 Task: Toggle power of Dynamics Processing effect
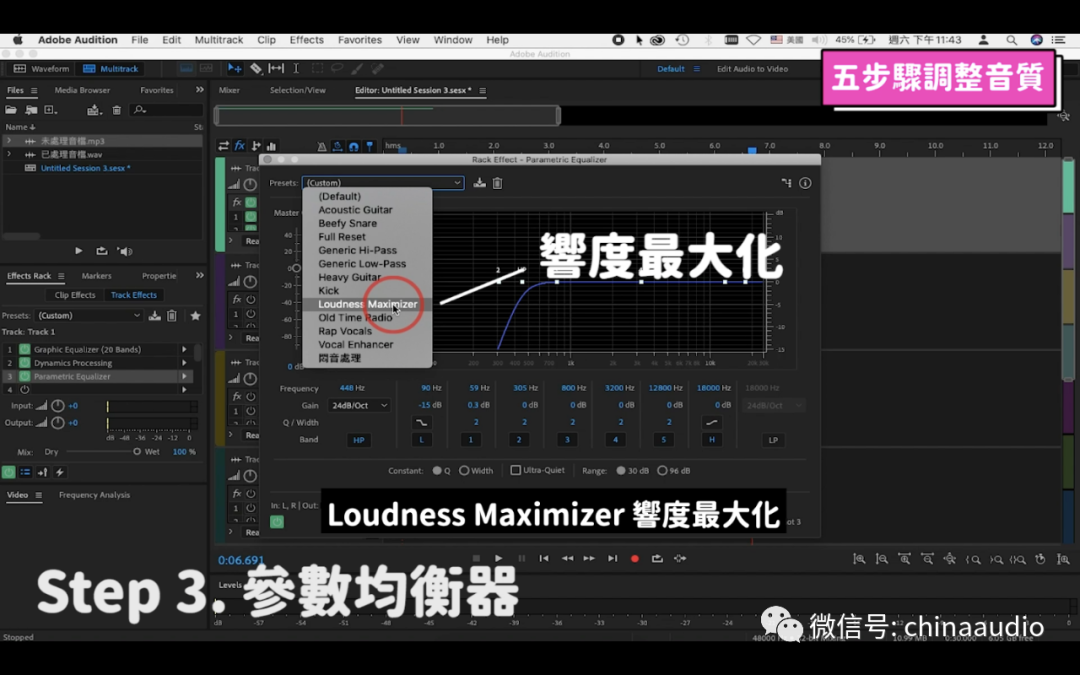[25, 363]
